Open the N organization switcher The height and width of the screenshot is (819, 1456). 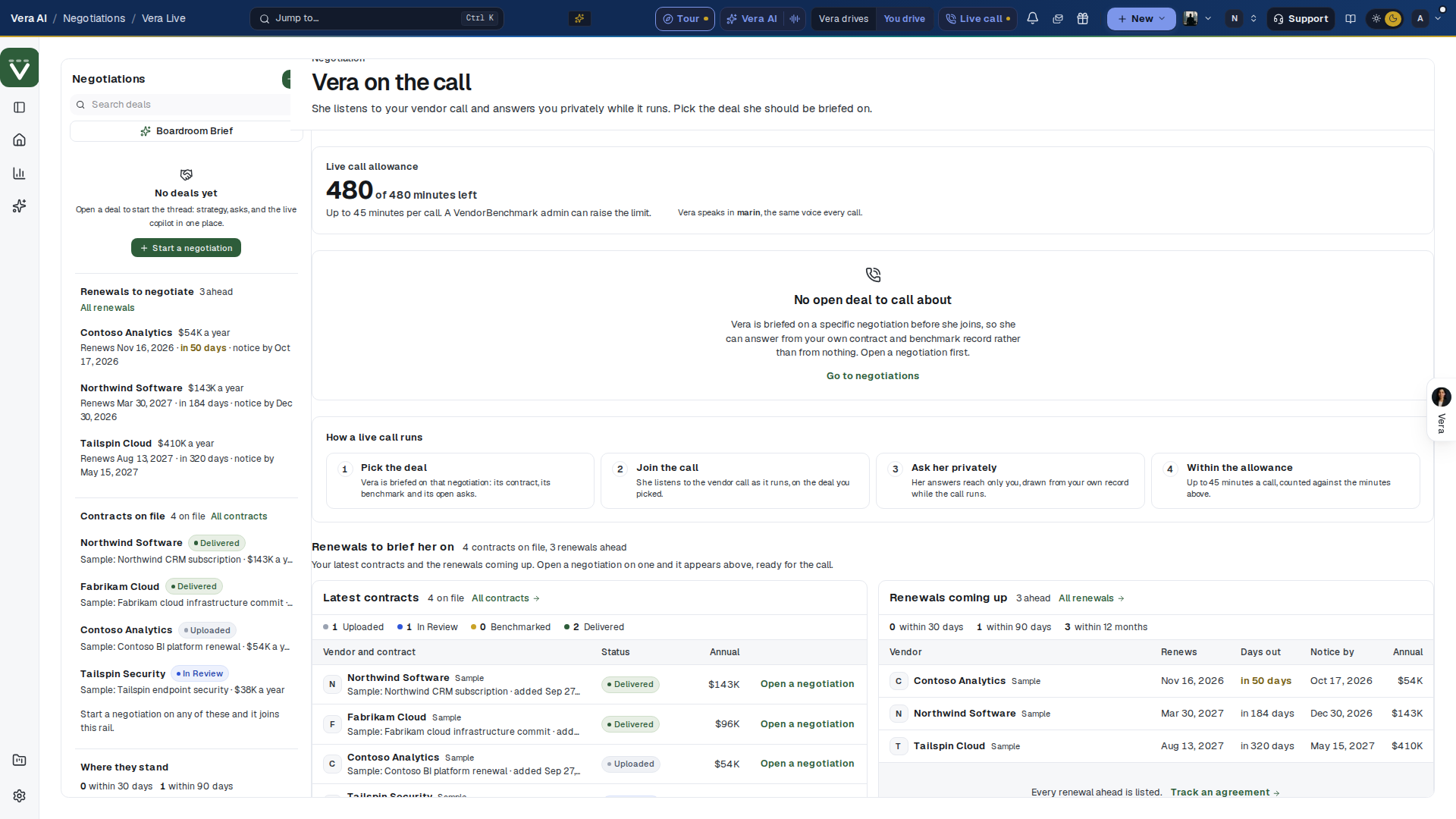[1242, 18]
